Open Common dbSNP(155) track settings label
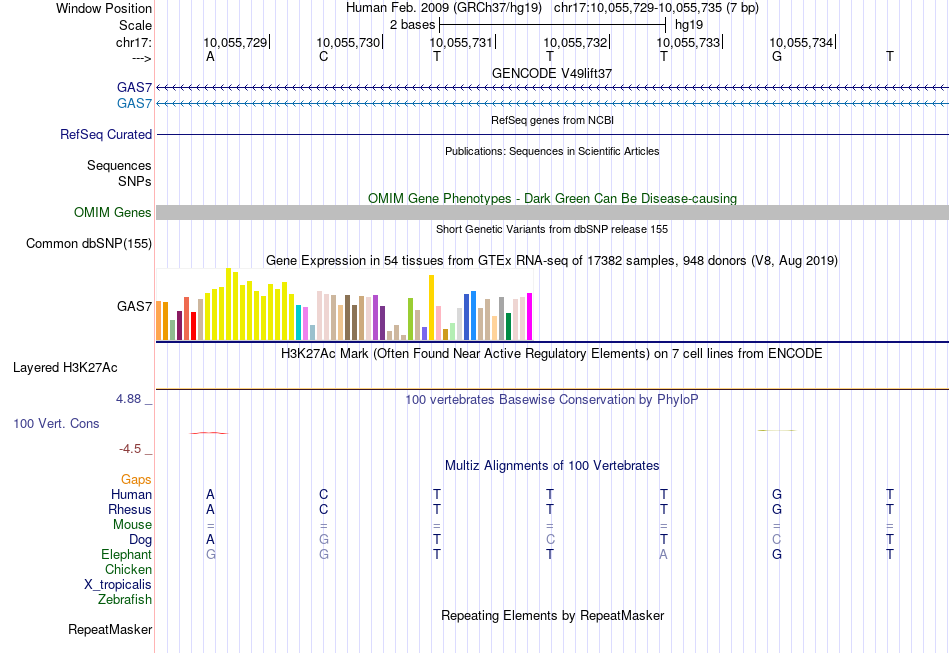950x653 pixels. tap(88, 244)
